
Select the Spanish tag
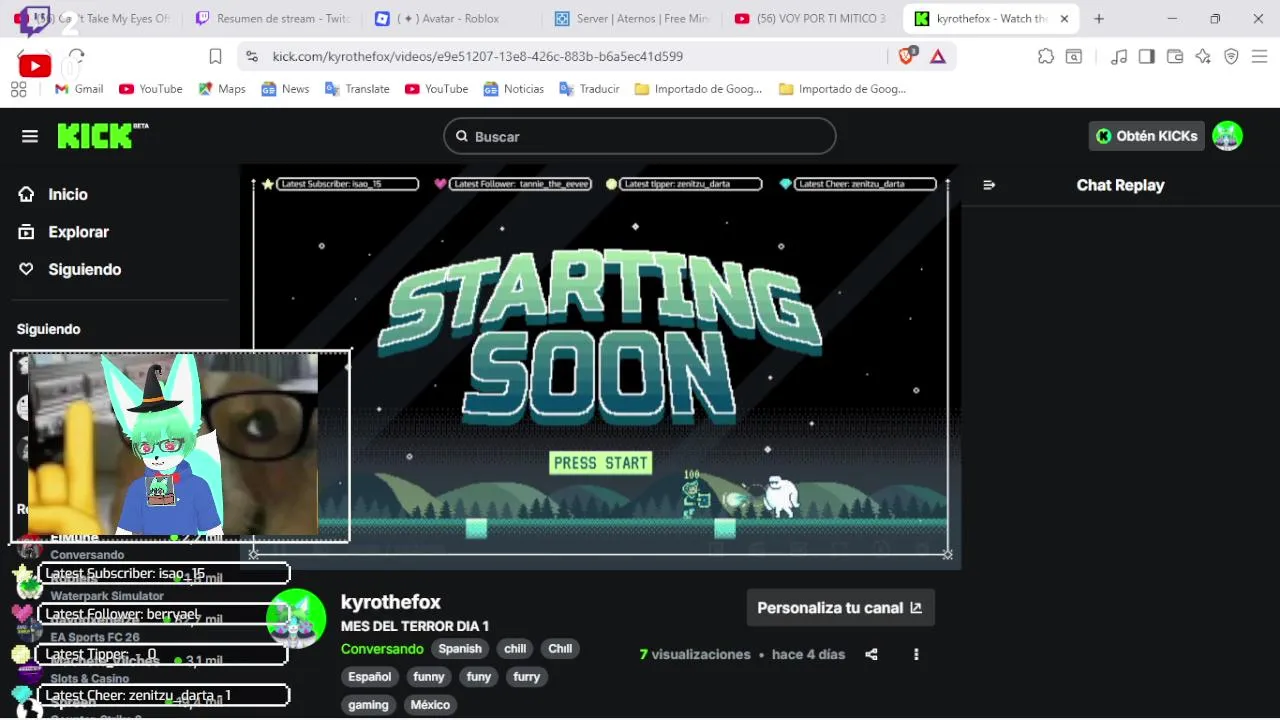click(x=460, y=649)
